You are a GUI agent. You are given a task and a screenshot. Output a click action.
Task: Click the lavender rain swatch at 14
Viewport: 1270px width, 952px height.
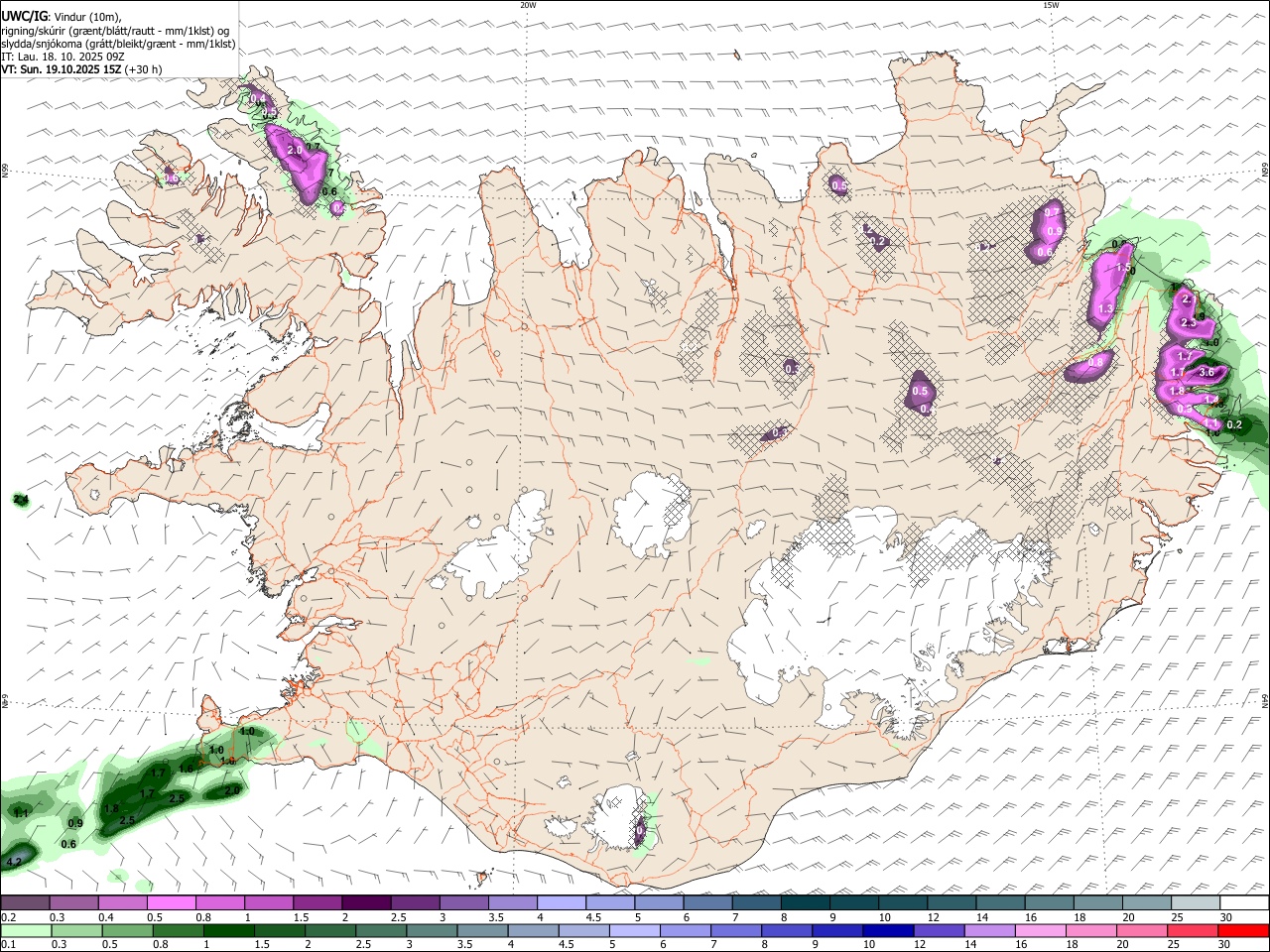[991, 930]
